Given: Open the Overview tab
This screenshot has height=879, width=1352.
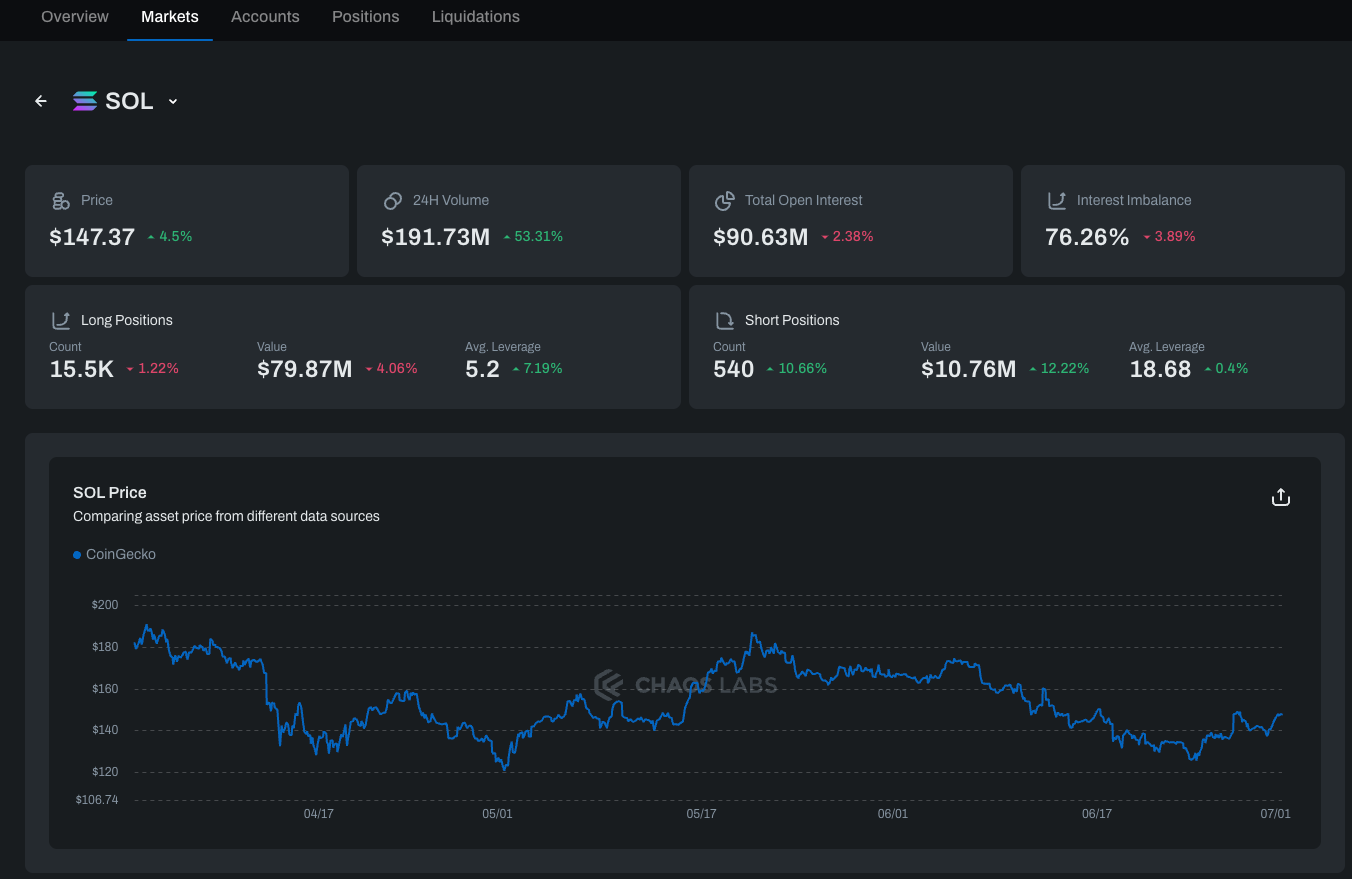Looking at the screenshot, I should [x=75, y=17].
